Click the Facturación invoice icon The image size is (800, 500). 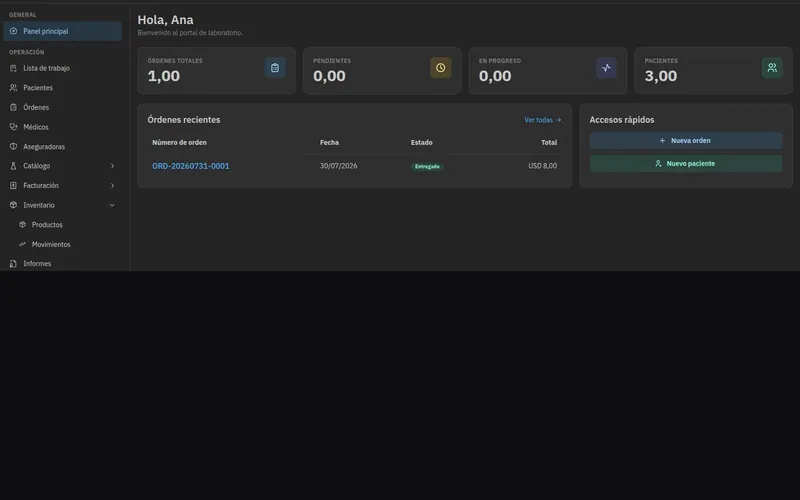pos(13,185)
